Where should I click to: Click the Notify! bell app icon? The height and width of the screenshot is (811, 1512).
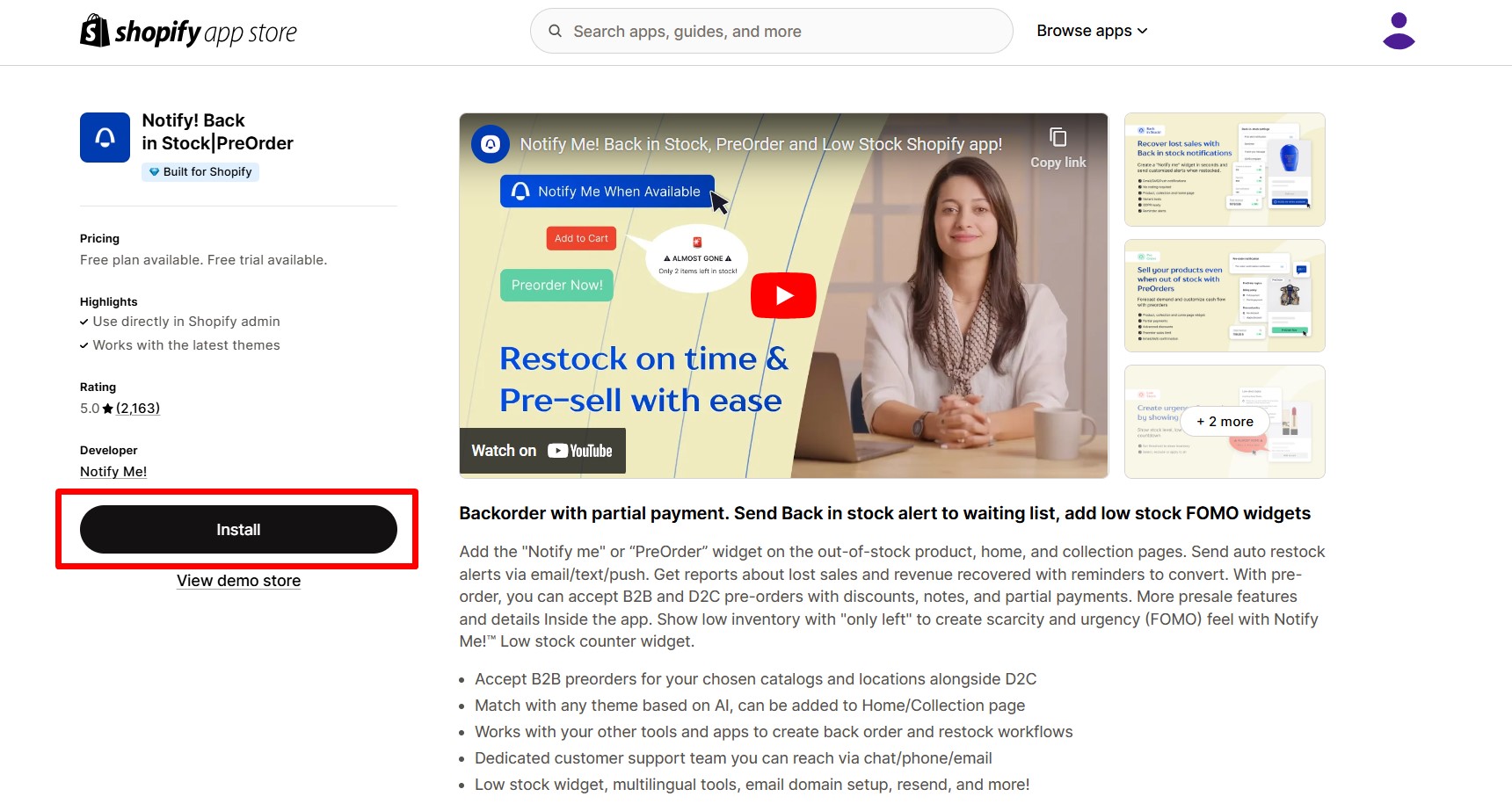pos(105,137)
